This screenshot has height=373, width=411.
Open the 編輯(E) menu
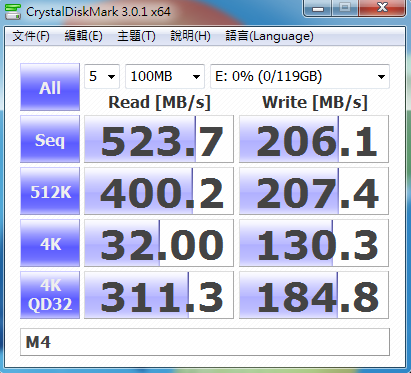pyautogui.click(x=84, y=36)
